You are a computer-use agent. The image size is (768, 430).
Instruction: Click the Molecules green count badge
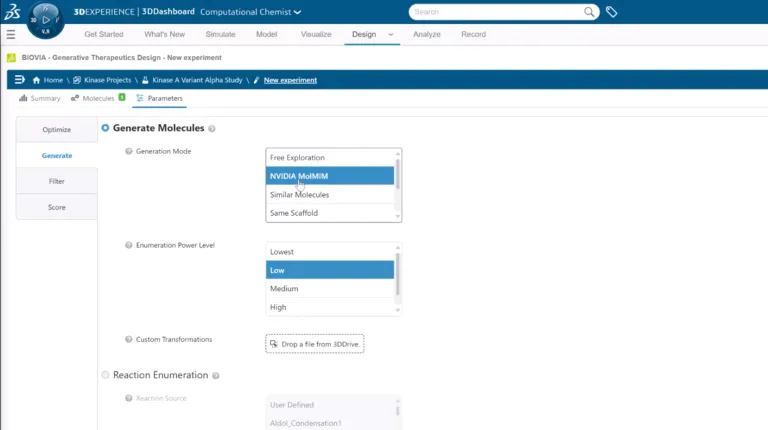[x=122, y=97]
